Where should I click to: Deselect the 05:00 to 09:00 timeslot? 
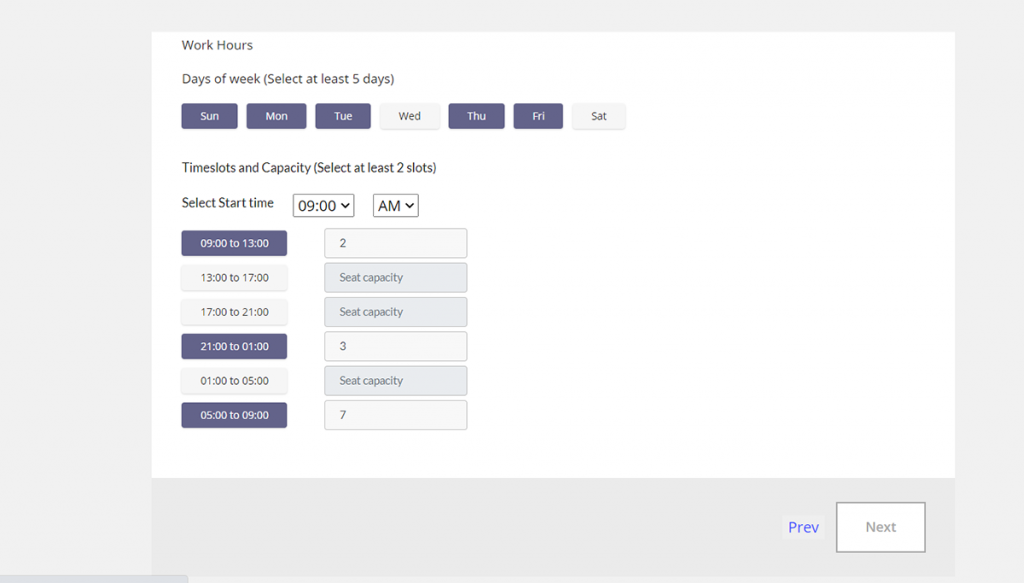point(234,415)
